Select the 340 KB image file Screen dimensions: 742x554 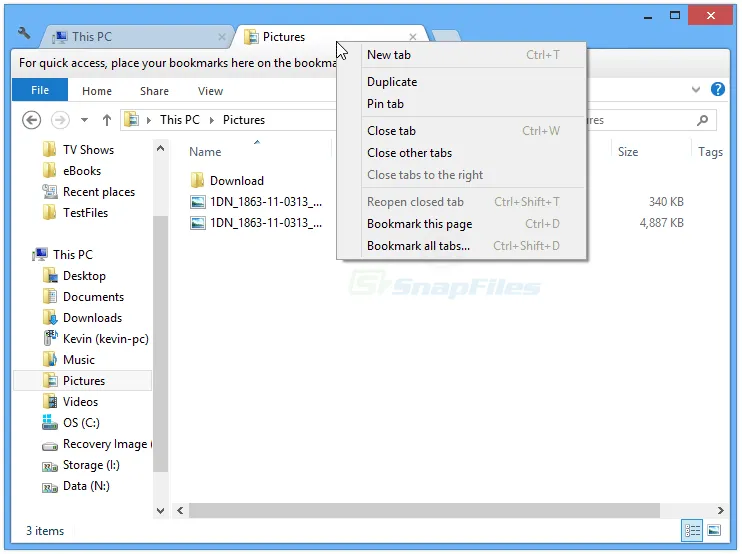256,202
